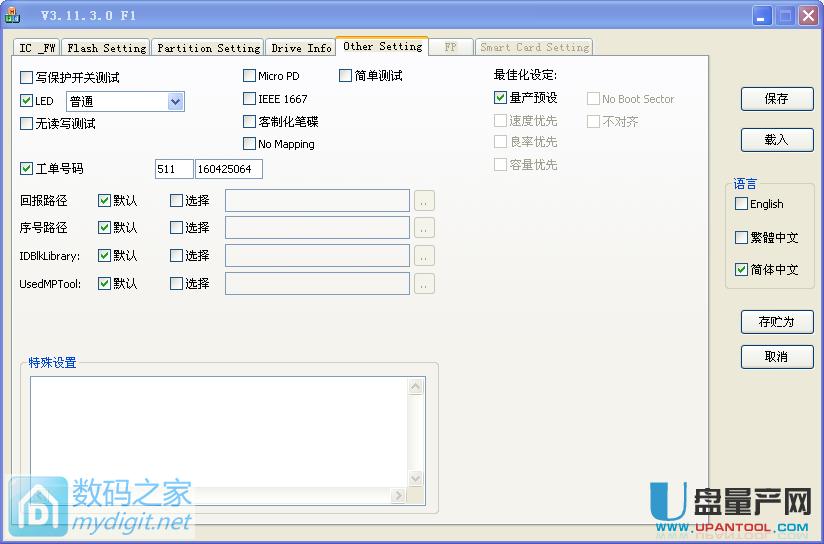Click the IDBlkLibrary path text field
The width and height of the screenshot is (824, 544).
317,255
